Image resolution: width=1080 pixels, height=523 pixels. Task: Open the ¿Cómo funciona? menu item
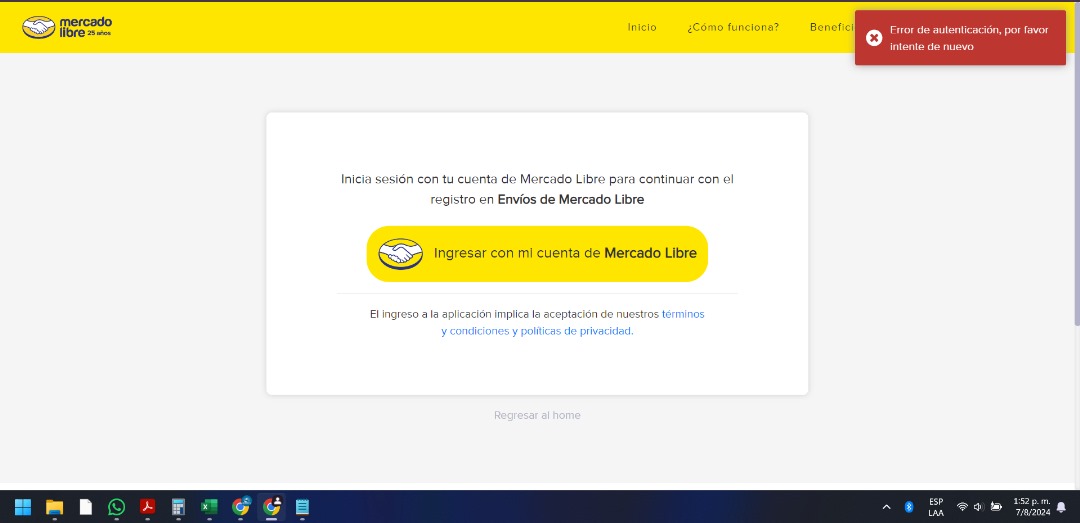pyautogui.click(x=733, y=28)
